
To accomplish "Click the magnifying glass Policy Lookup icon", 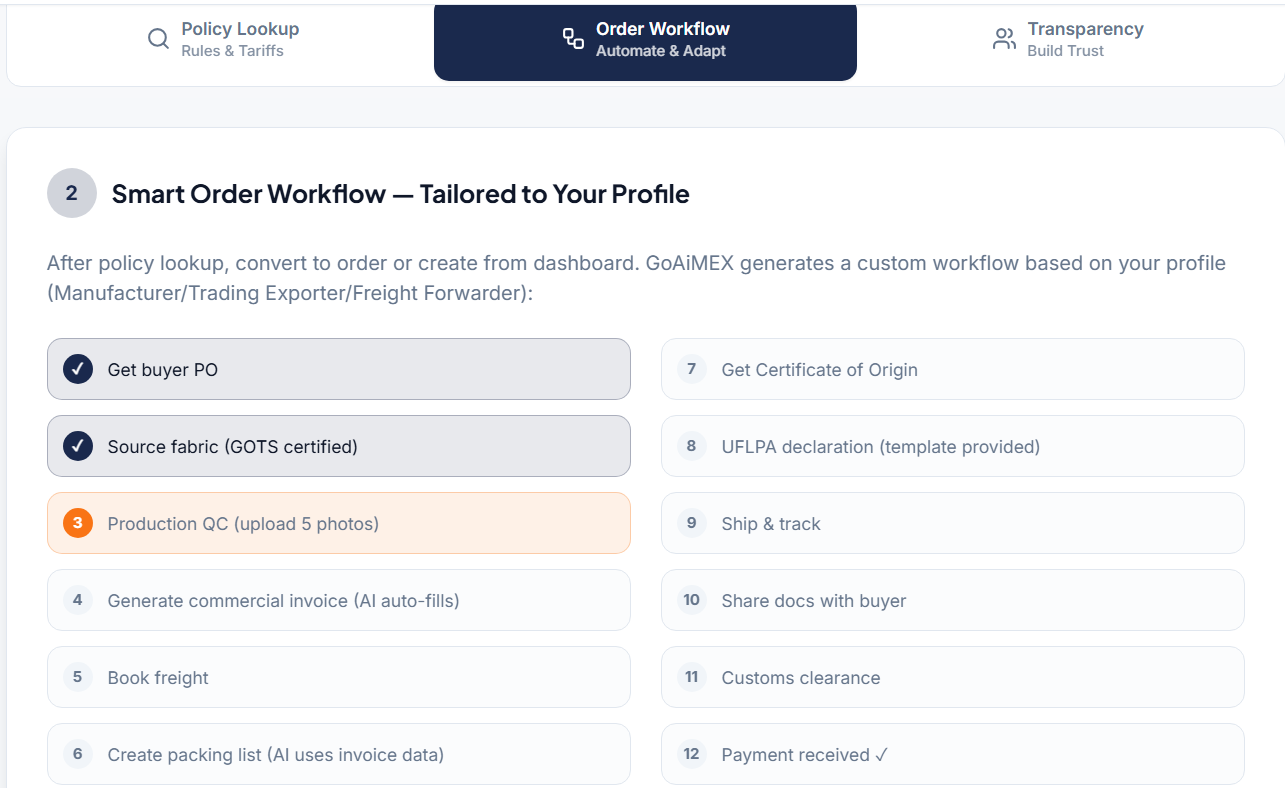I will pyautogui.click(x=158, y=38).
